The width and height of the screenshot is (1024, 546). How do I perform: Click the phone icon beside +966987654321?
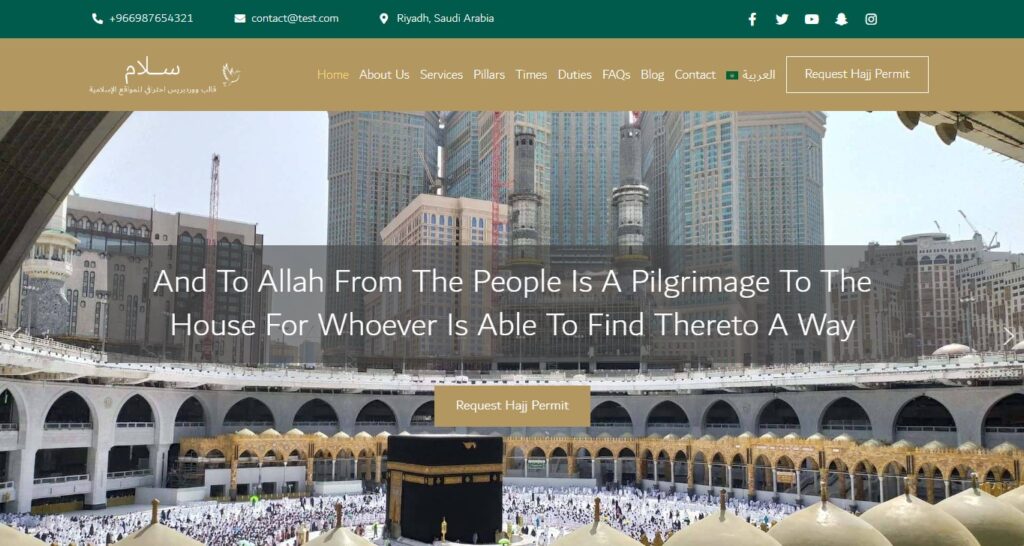pyautogui.click(x=97, y=19)
